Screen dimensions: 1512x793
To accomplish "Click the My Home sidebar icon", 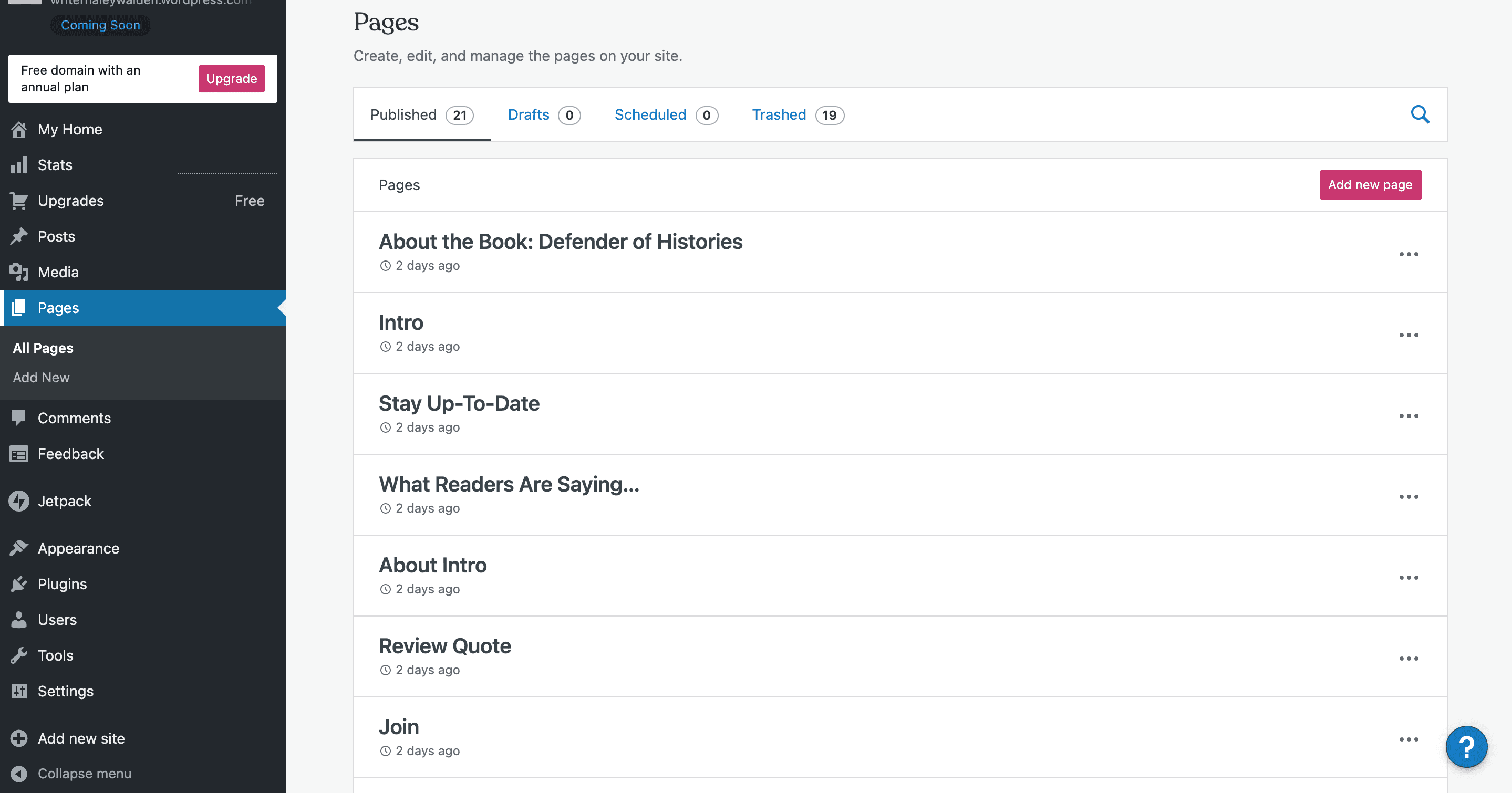I will coord(19,128).
